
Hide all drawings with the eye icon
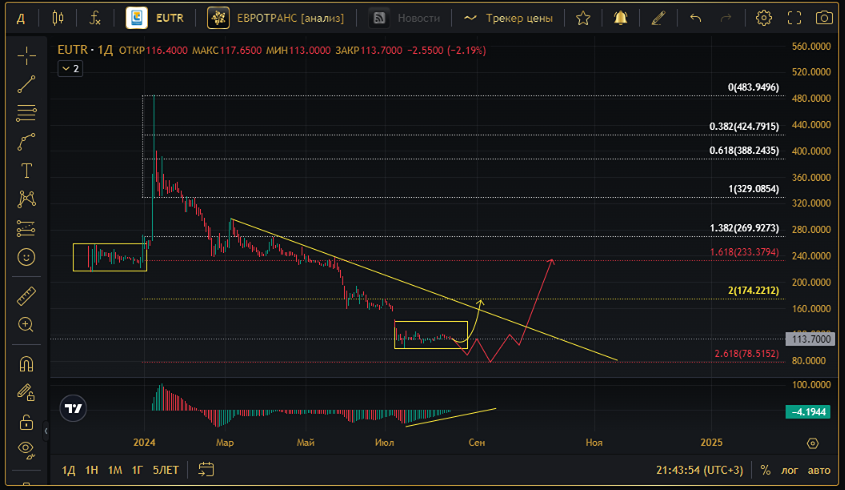pos(26,449)
